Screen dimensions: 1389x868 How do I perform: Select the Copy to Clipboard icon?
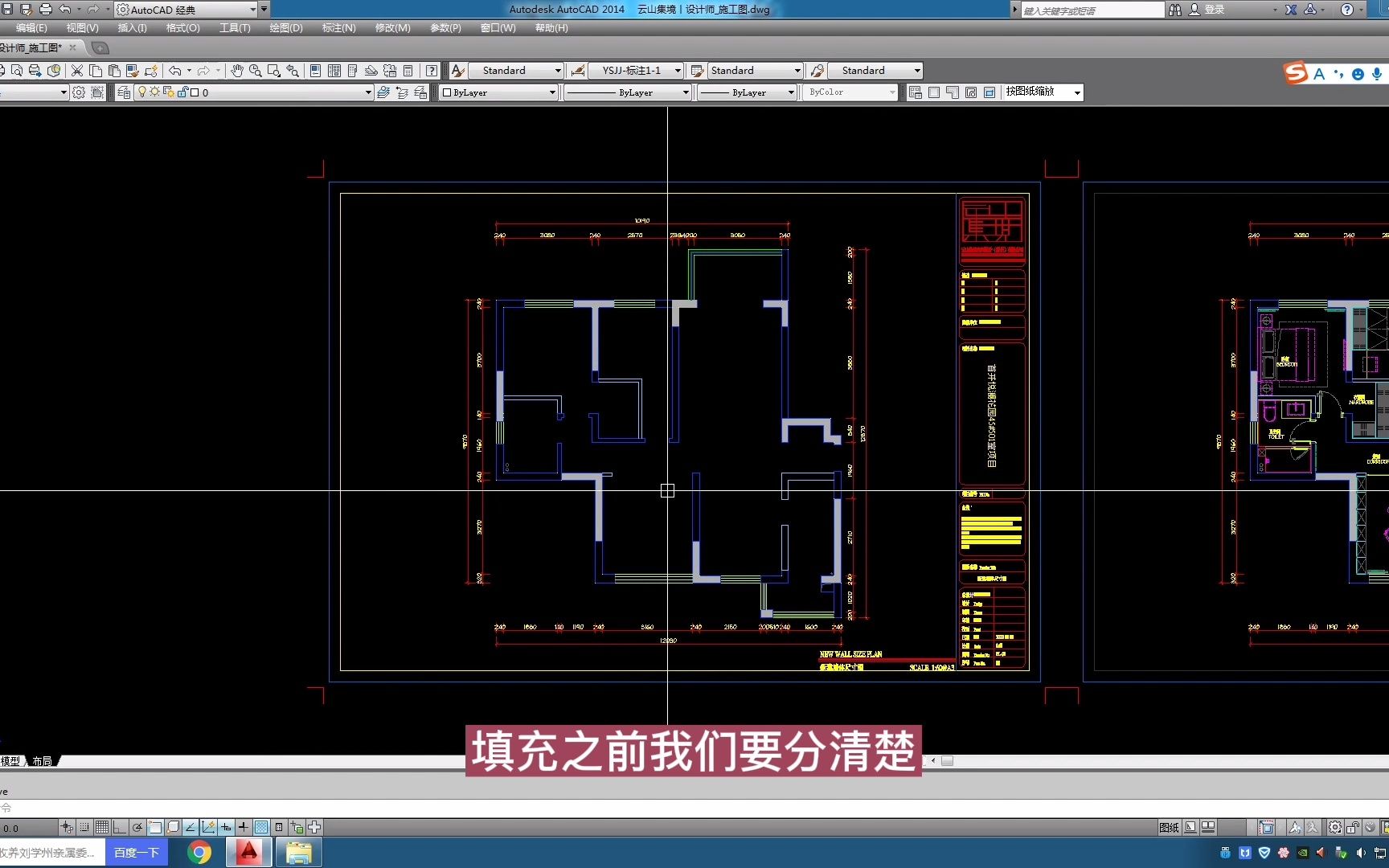pyautogui.click(x=95, y=71)
